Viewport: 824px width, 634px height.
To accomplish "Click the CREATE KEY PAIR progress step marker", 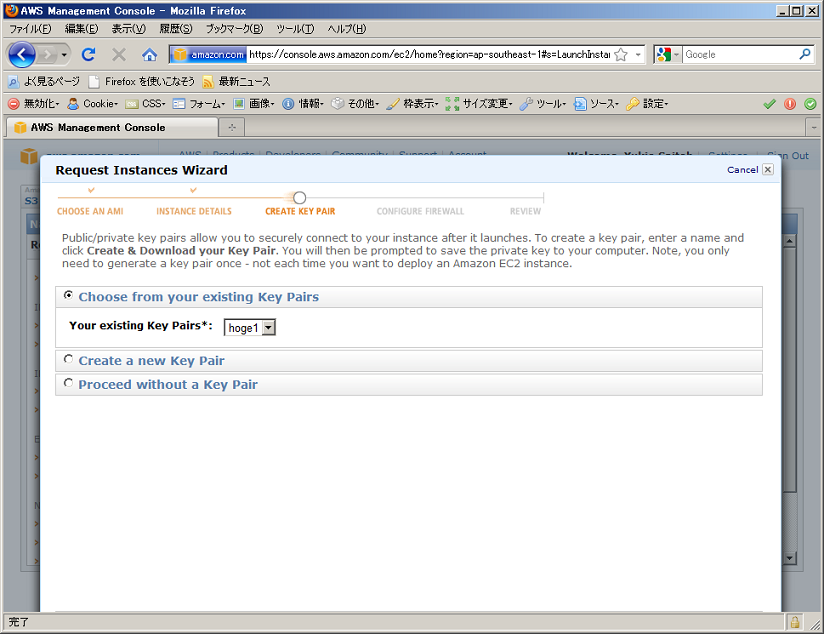I will point(299,198).
